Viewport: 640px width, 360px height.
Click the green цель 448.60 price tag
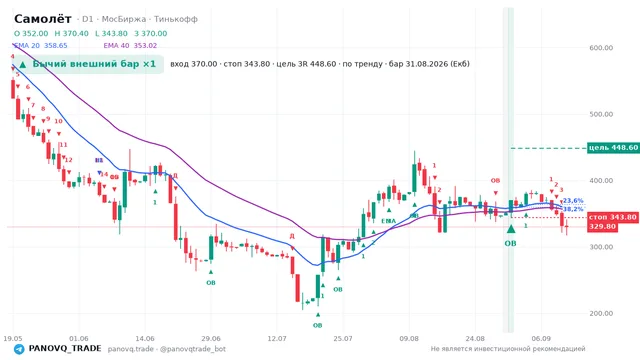613,148
